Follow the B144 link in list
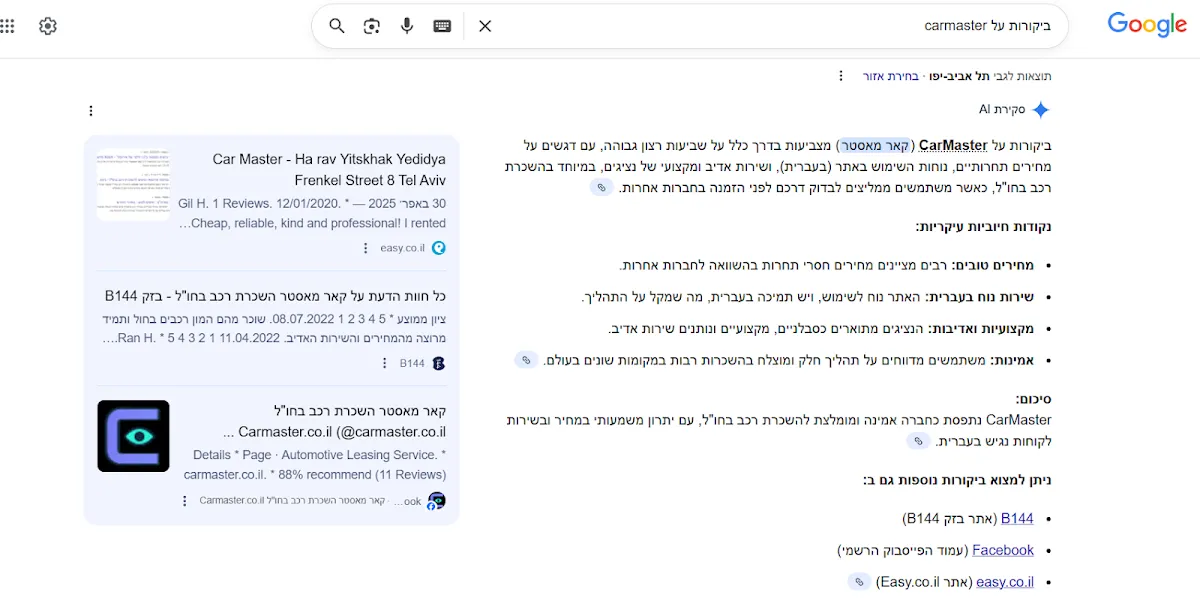The image size is (1200, 598). pyautogui.click(x=1017, y=519)
